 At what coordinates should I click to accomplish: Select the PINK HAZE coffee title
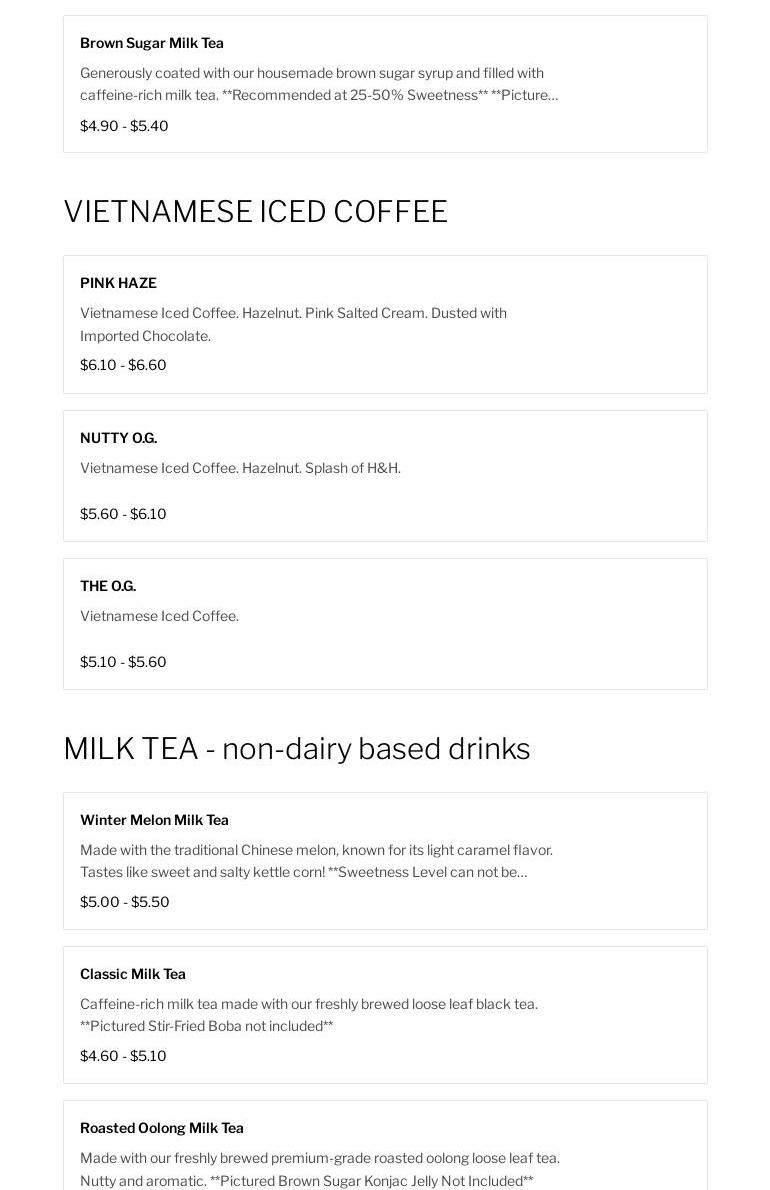(x=118, y=283)
